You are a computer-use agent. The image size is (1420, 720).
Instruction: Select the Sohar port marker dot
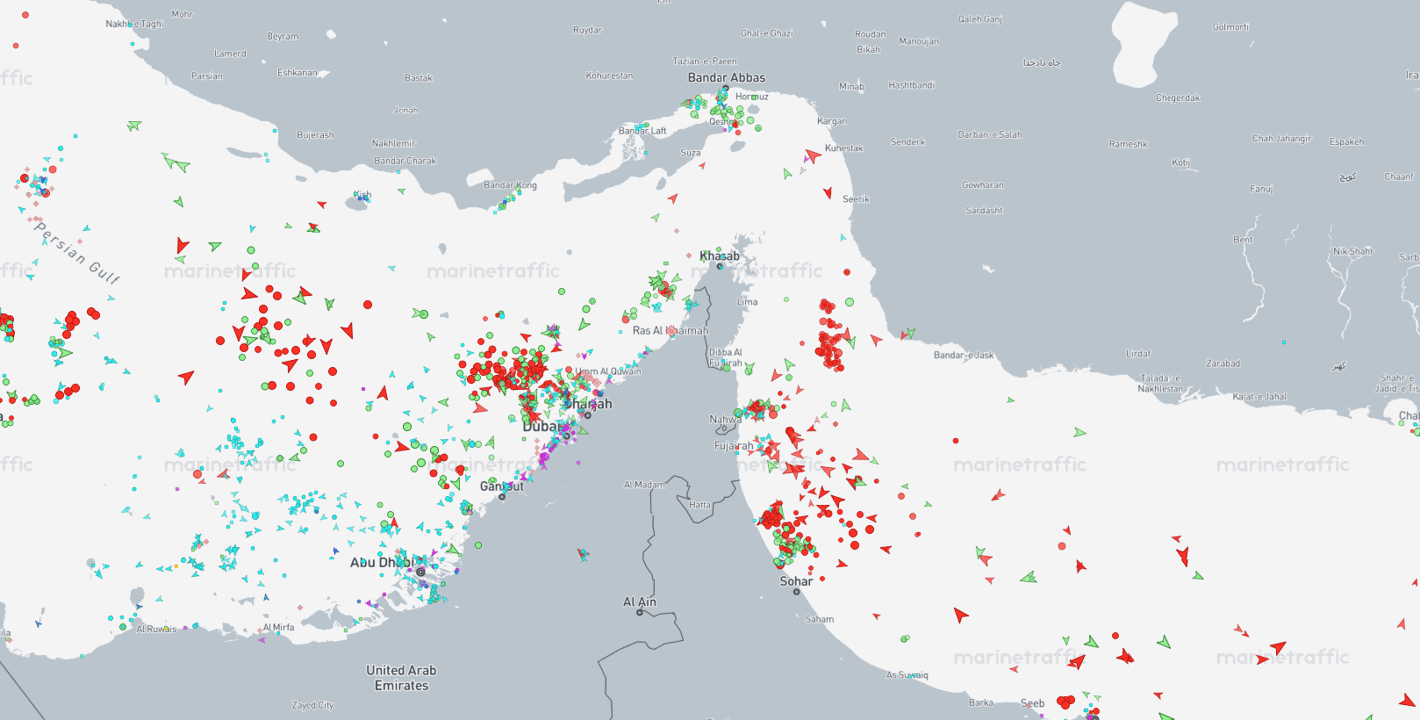(x=797, y=591)
